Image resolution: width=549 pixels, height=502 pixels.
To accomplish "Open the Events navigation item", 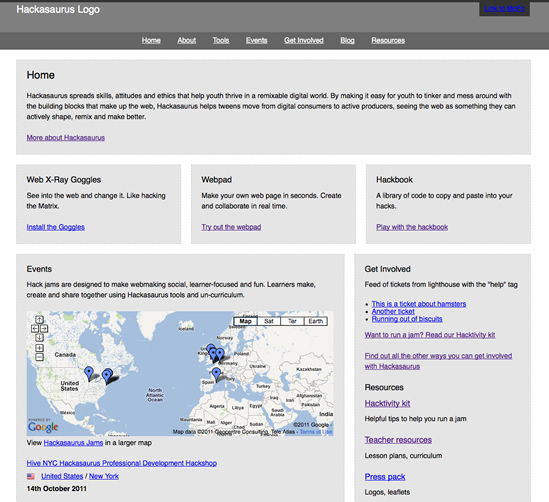I will pos(257,40).
